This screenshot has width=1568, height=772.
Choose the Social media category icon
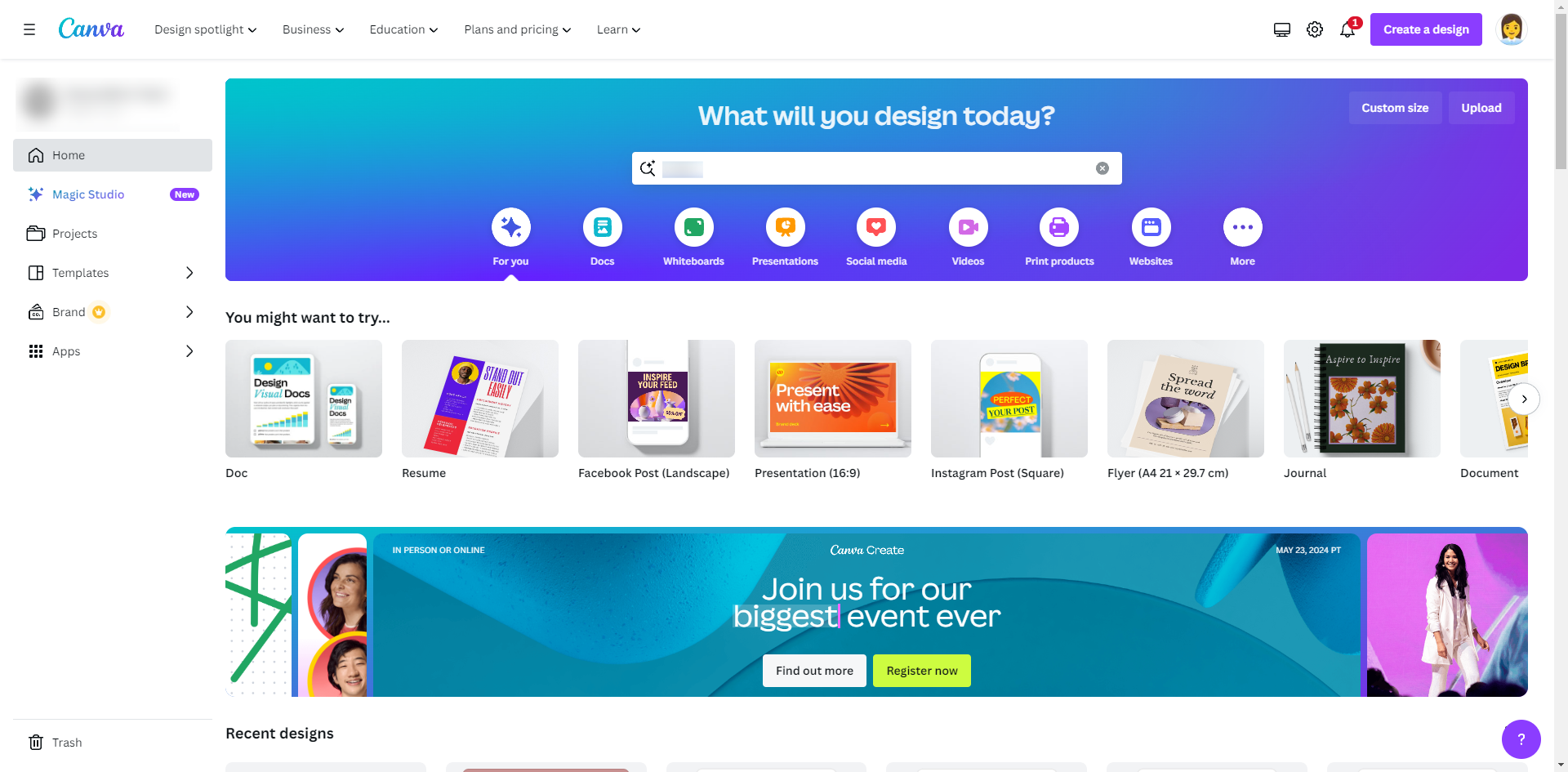click(x=876, y=227)
